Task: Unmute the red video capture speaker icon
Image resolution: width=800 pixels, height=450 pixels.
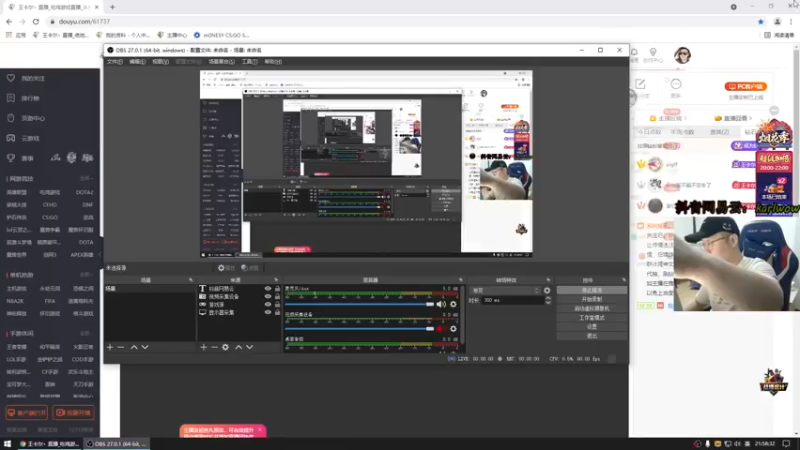Action: coord(441,329)
